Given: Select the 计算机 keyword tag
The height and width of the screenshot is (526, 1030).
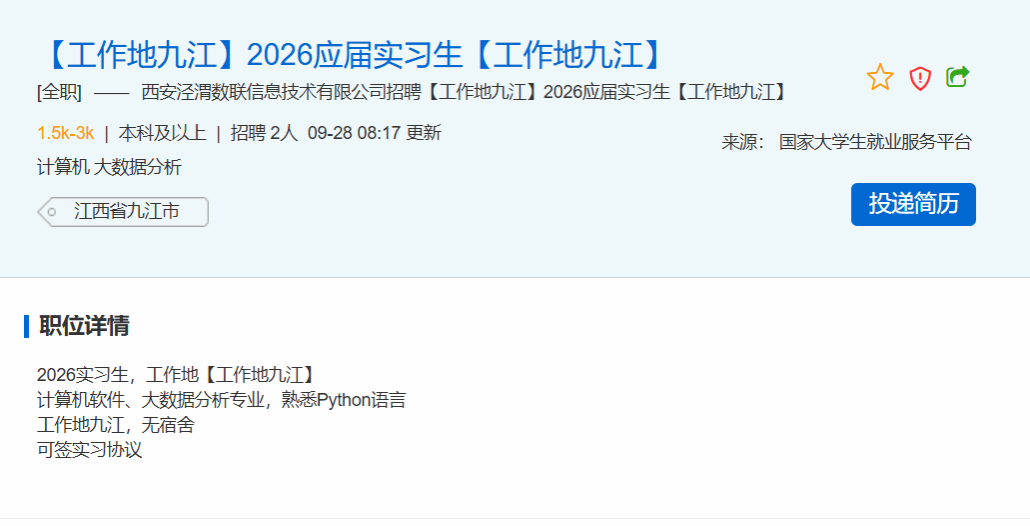Looking at the screenshot, I should [x=63, y=167].
